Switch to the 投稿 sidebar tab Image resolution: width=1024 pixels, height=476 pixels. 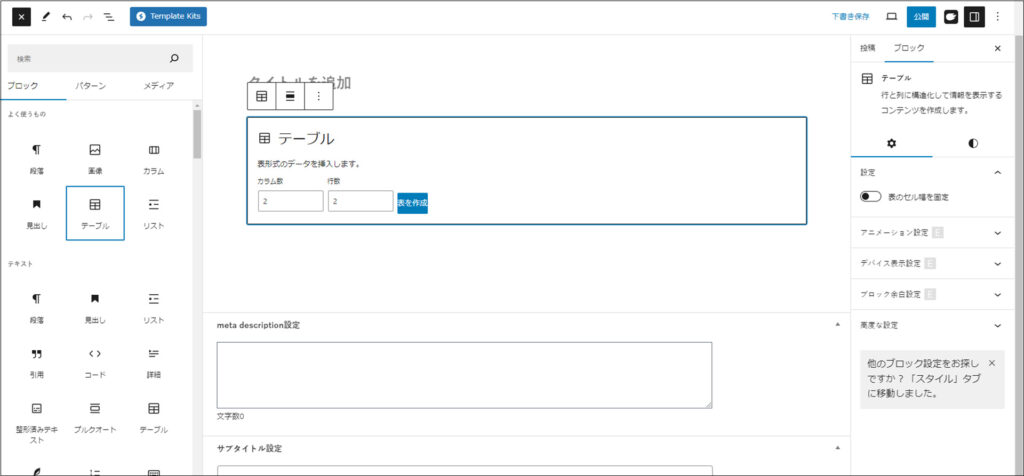click(867, 48)
